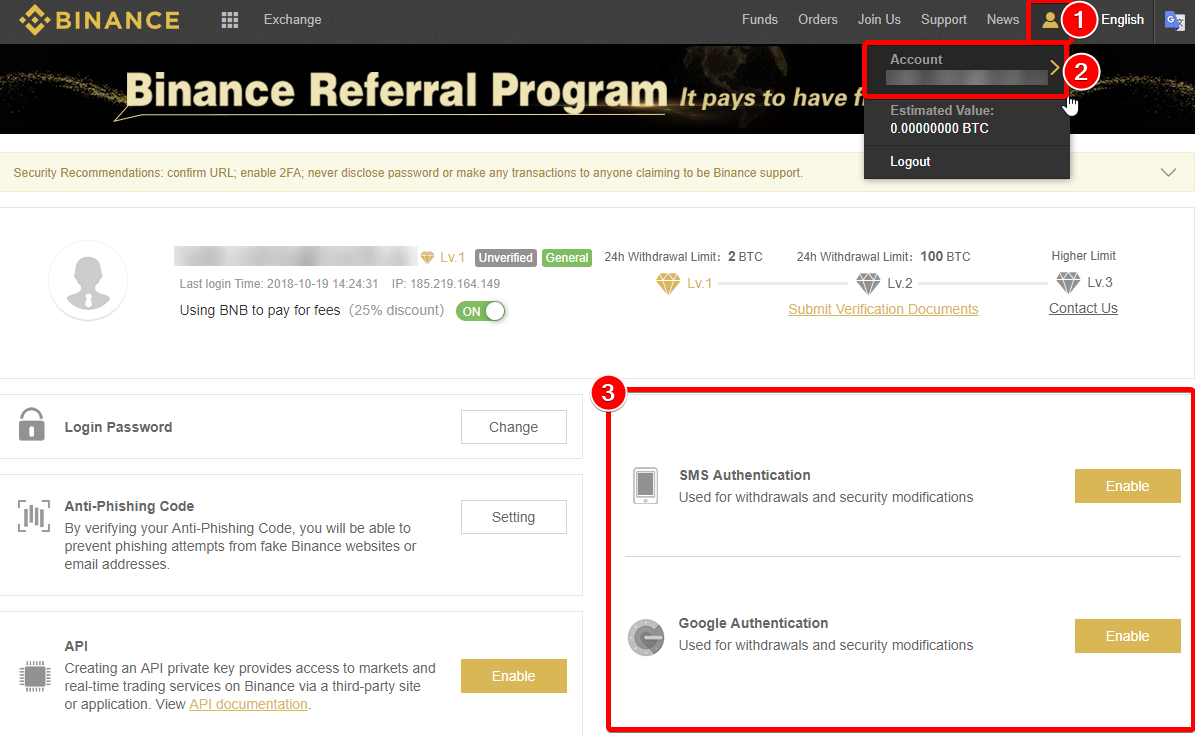Open the News page
The height and width of the screenshot is (735, 1195).
(1003, 20)
